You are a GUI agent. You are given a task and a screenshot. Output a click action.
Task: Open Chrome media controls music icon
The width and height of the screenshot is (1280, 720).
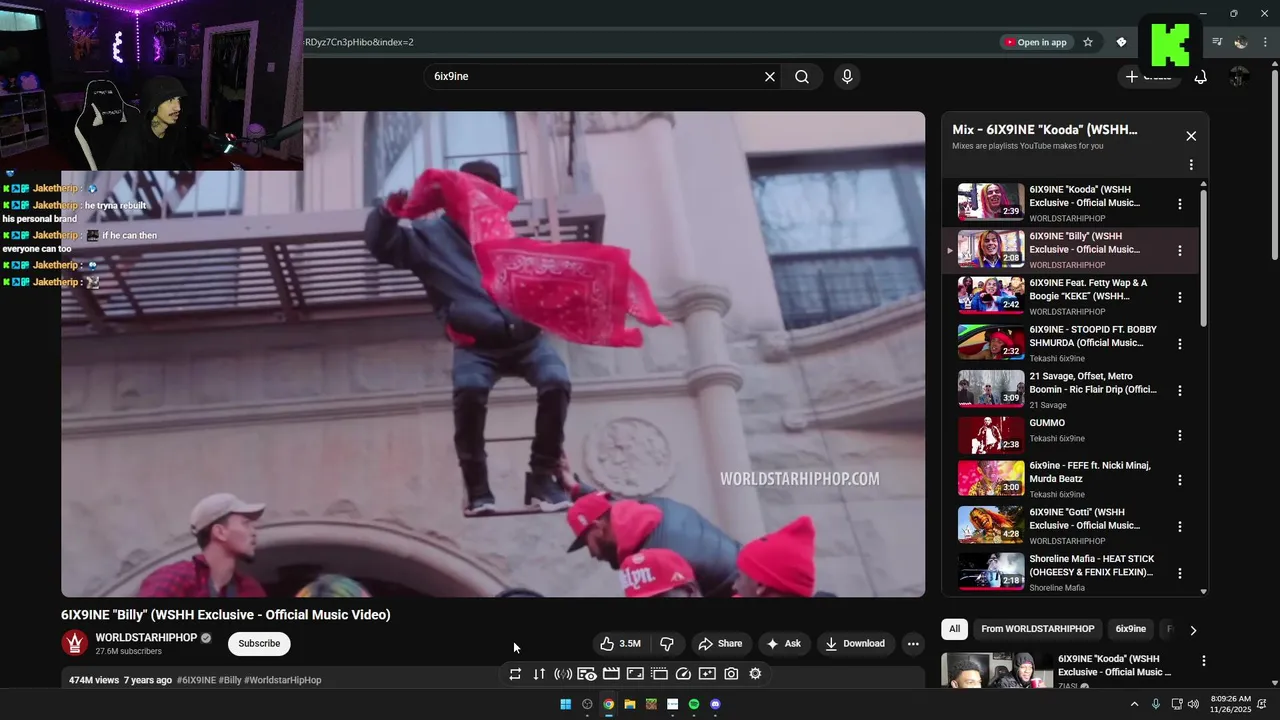tap(1217, 42)
